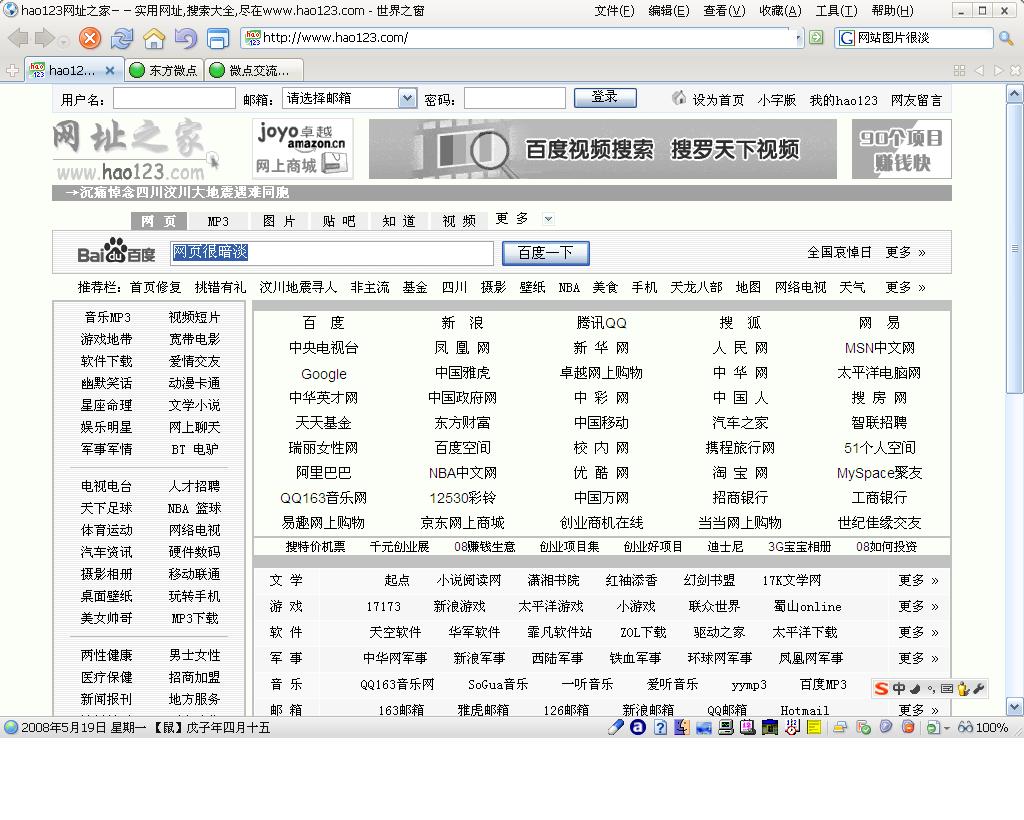Click the eraser icon in status bar
The image size is (1024, 820).
click(x=616, y=728)
